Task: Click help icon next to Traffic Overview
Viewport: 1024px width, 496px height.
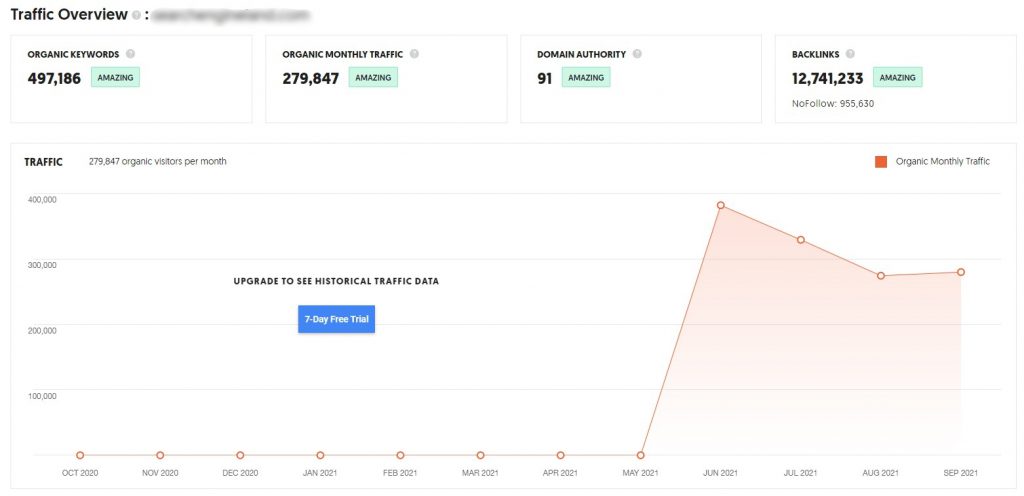Action: point(136,16)
